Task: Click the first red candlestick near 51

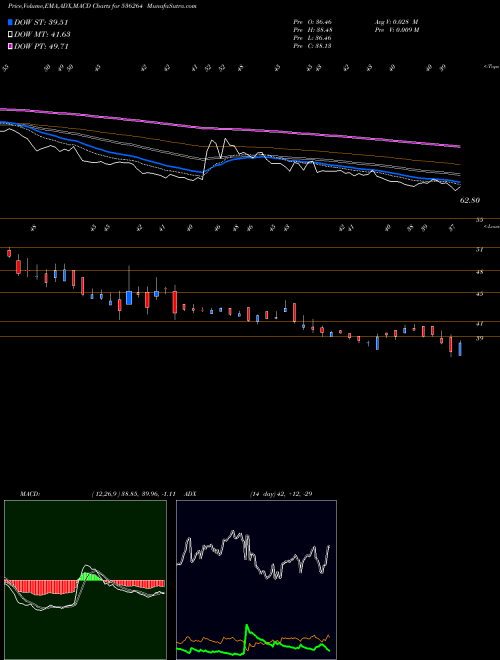Action: (x=9, y=253)
